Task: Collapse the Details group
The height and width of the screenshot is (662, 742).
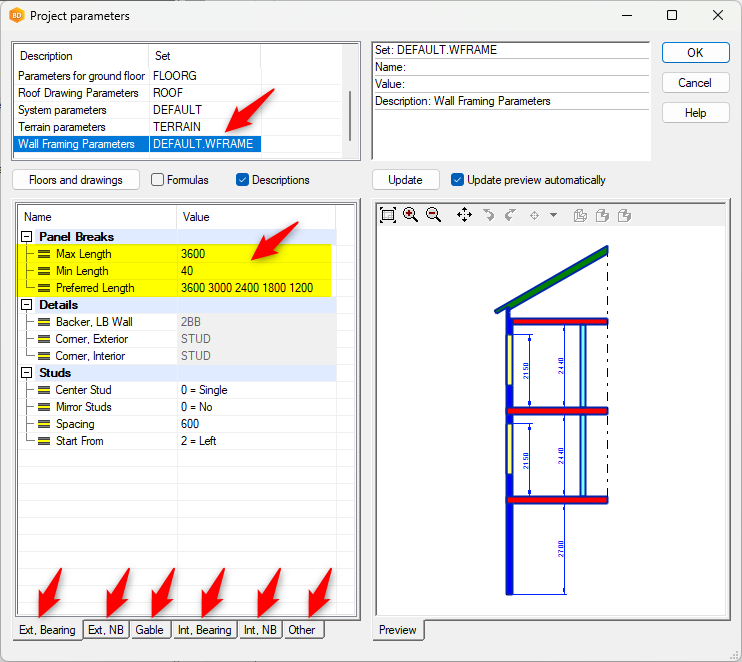Action: coord(26,305)
